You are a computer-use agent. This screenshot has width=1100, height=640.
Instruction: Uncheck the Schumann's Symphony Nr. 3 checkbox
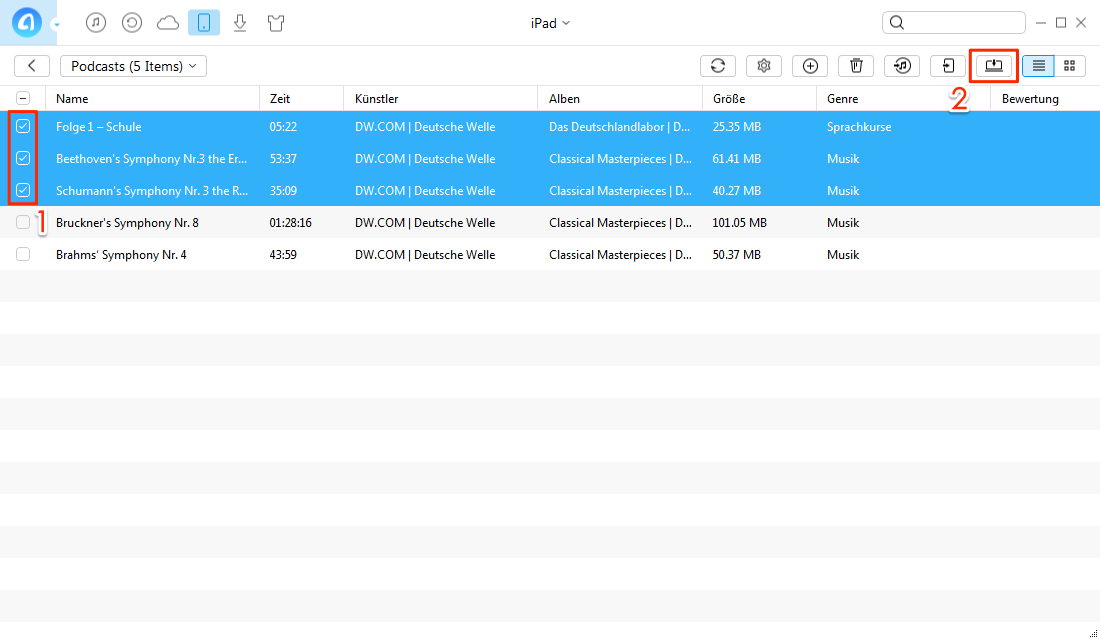[23, 190]
